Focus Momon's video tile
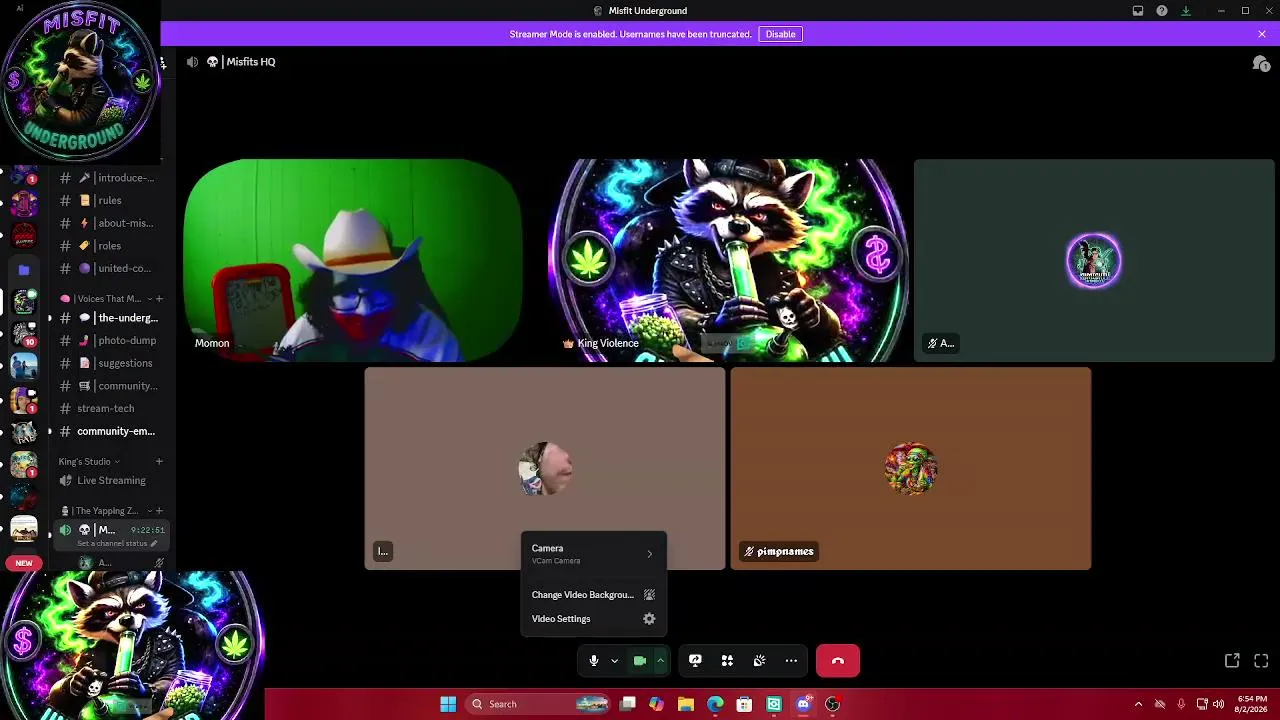This screenshot has height=720, width=1280. coord(352,260)
